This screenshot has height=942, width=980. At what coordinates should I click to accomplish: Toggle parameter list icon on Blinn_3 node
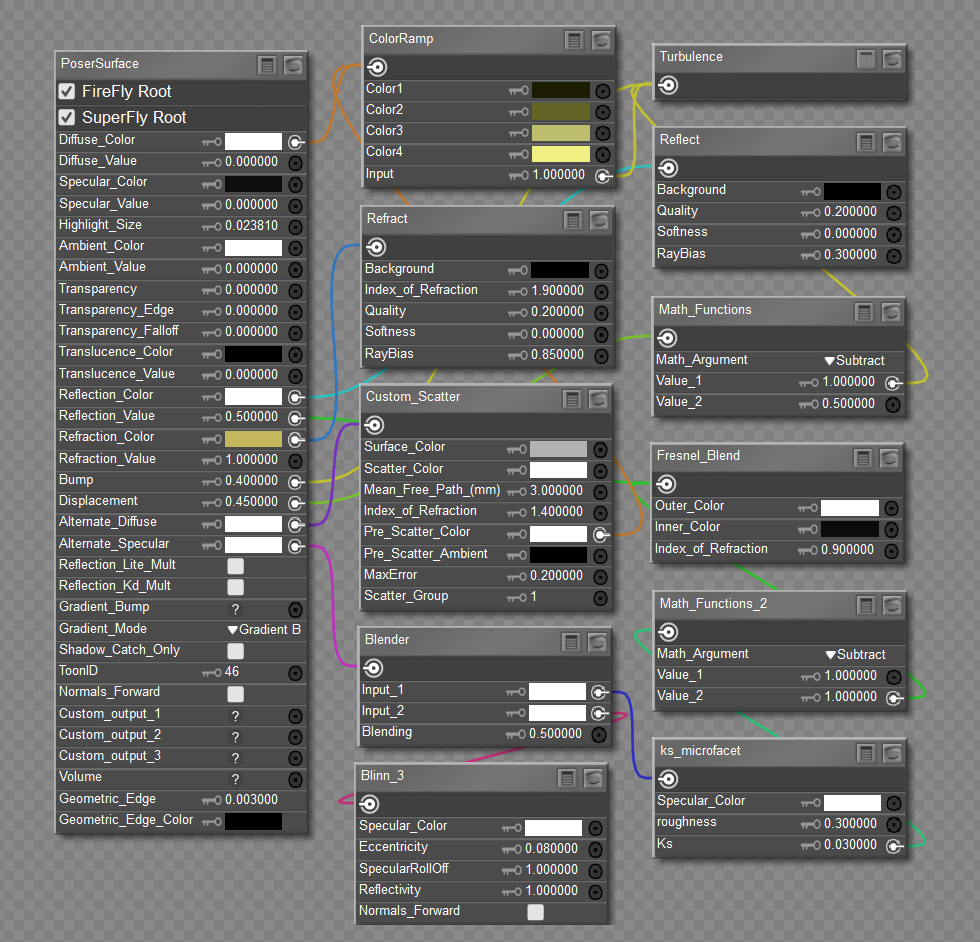click(x=567, y=778)
